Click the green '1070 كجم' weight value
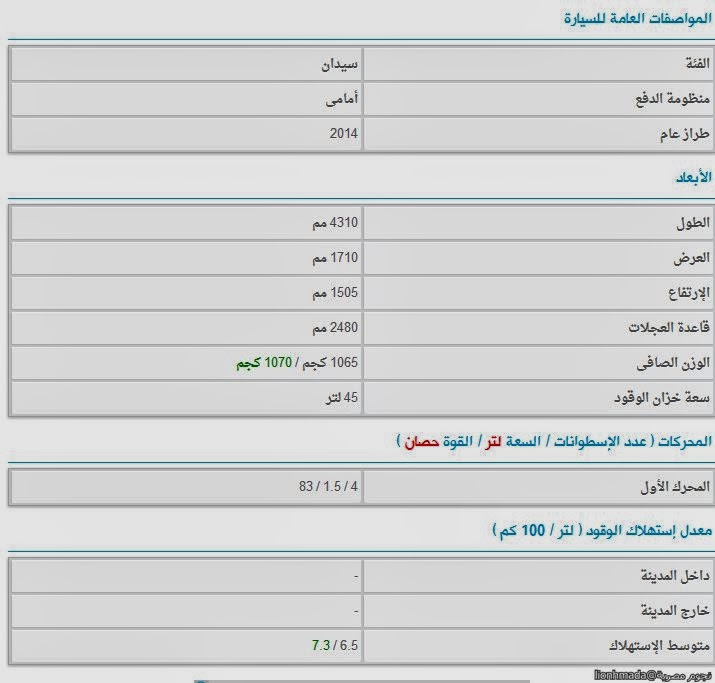 [257, 362]
